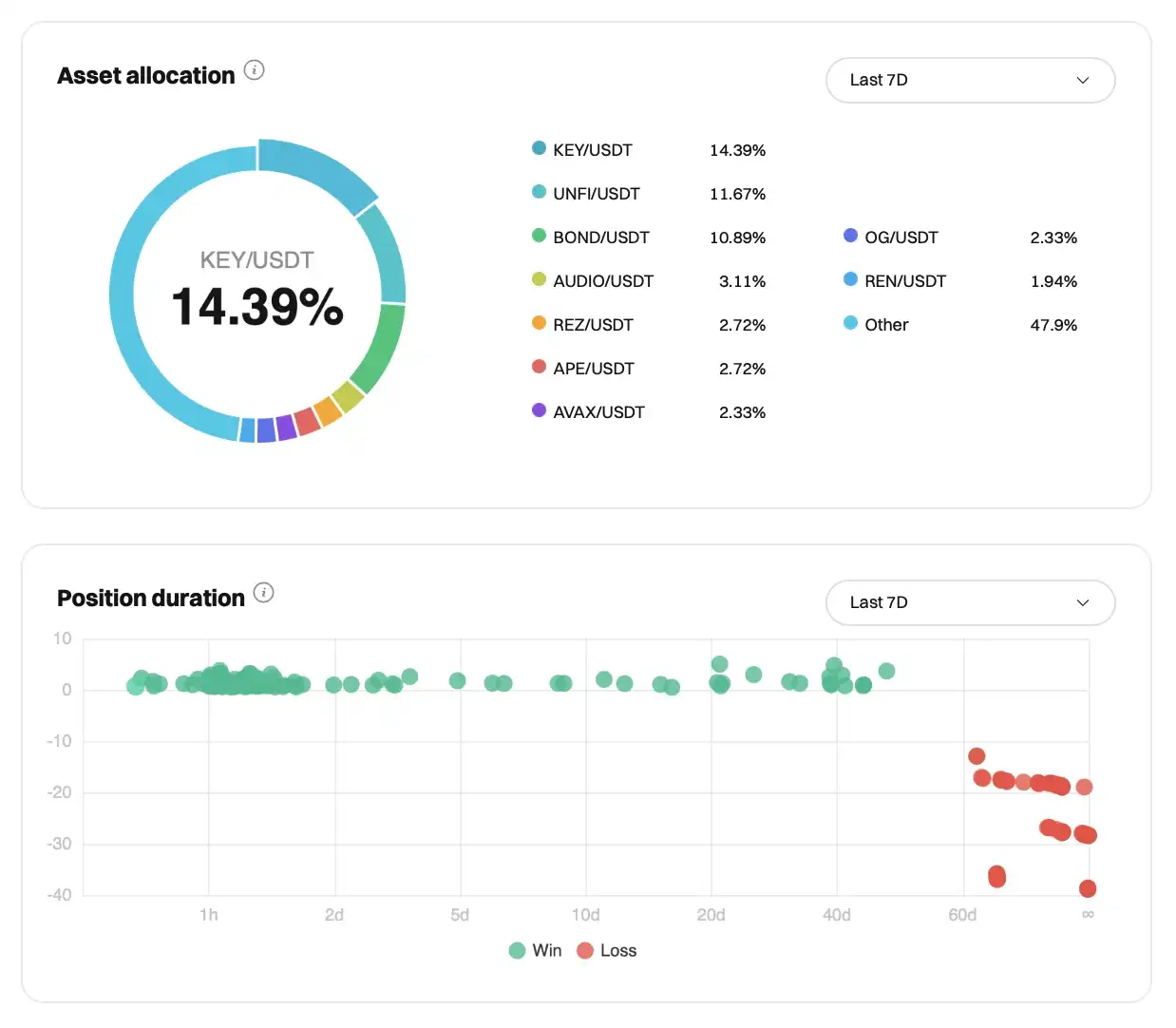Select UNFI/USDT legend entry
The image size is (1176, 1028).
[596, 194]
